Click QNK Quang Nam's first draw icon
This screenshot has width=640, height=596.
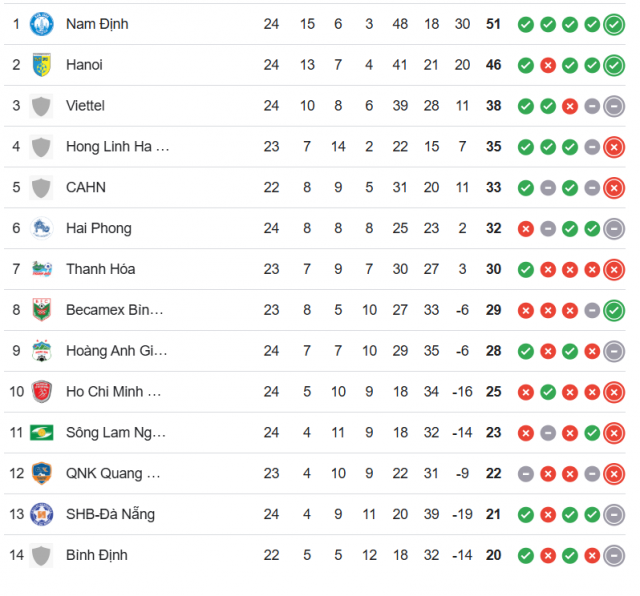[526, 474]
